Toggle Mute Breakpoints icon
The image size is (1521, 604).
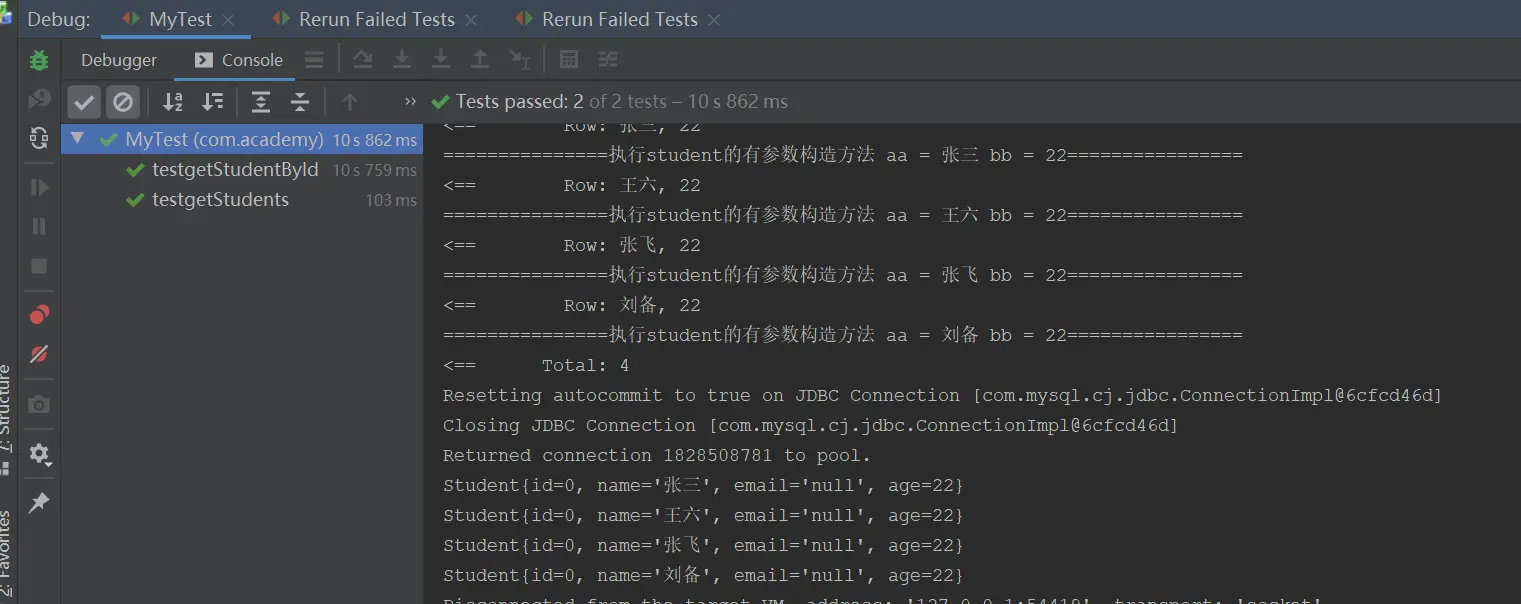coord(39,354)
